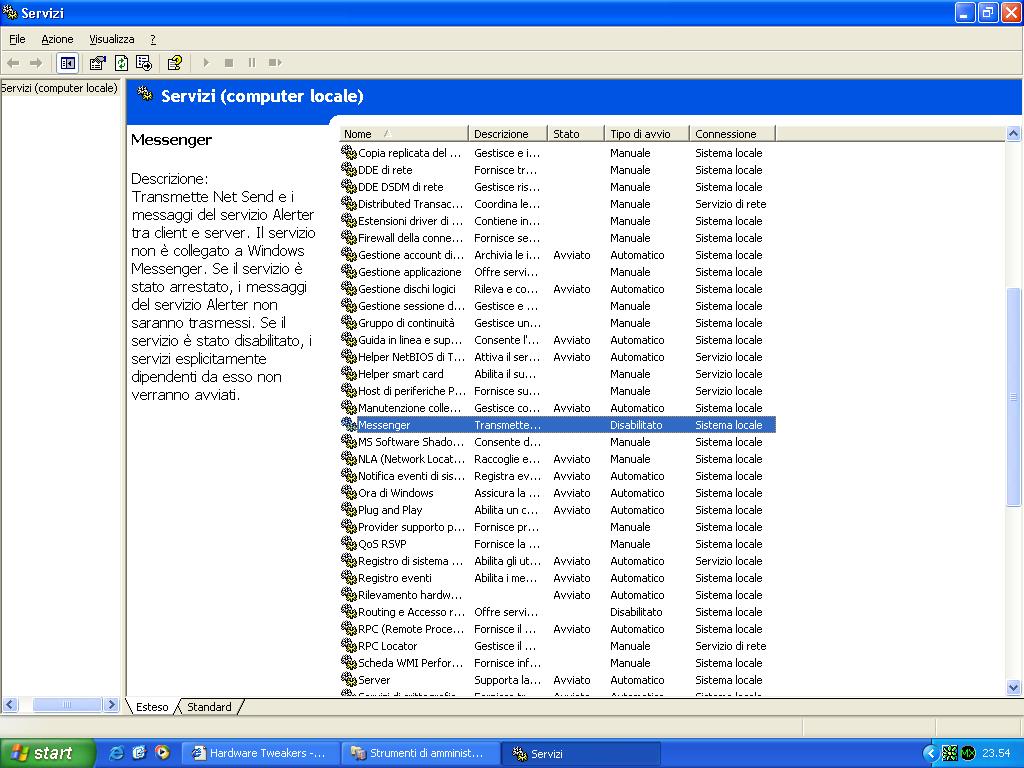Click services list scroll down arrow
Image resolution: width=1024 pixels, height=768 pixels.
(x=1013, y=687)
